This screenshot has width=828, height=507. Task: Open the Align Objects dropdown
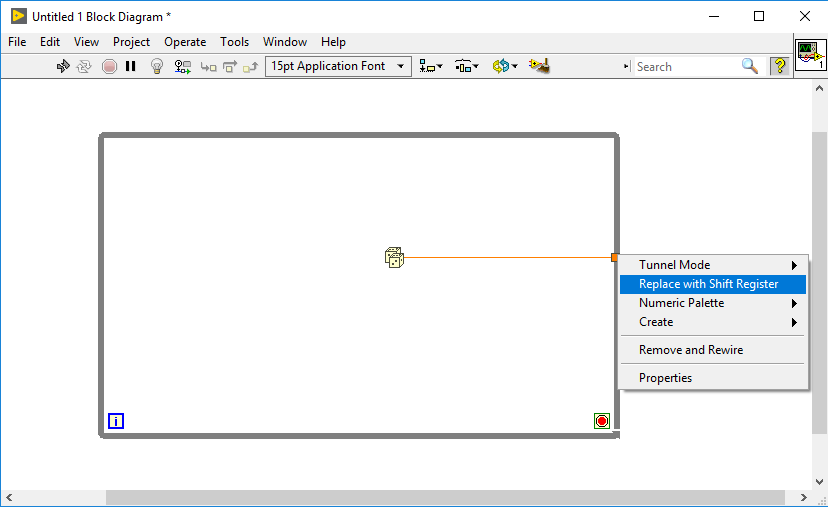click(431, 66)
